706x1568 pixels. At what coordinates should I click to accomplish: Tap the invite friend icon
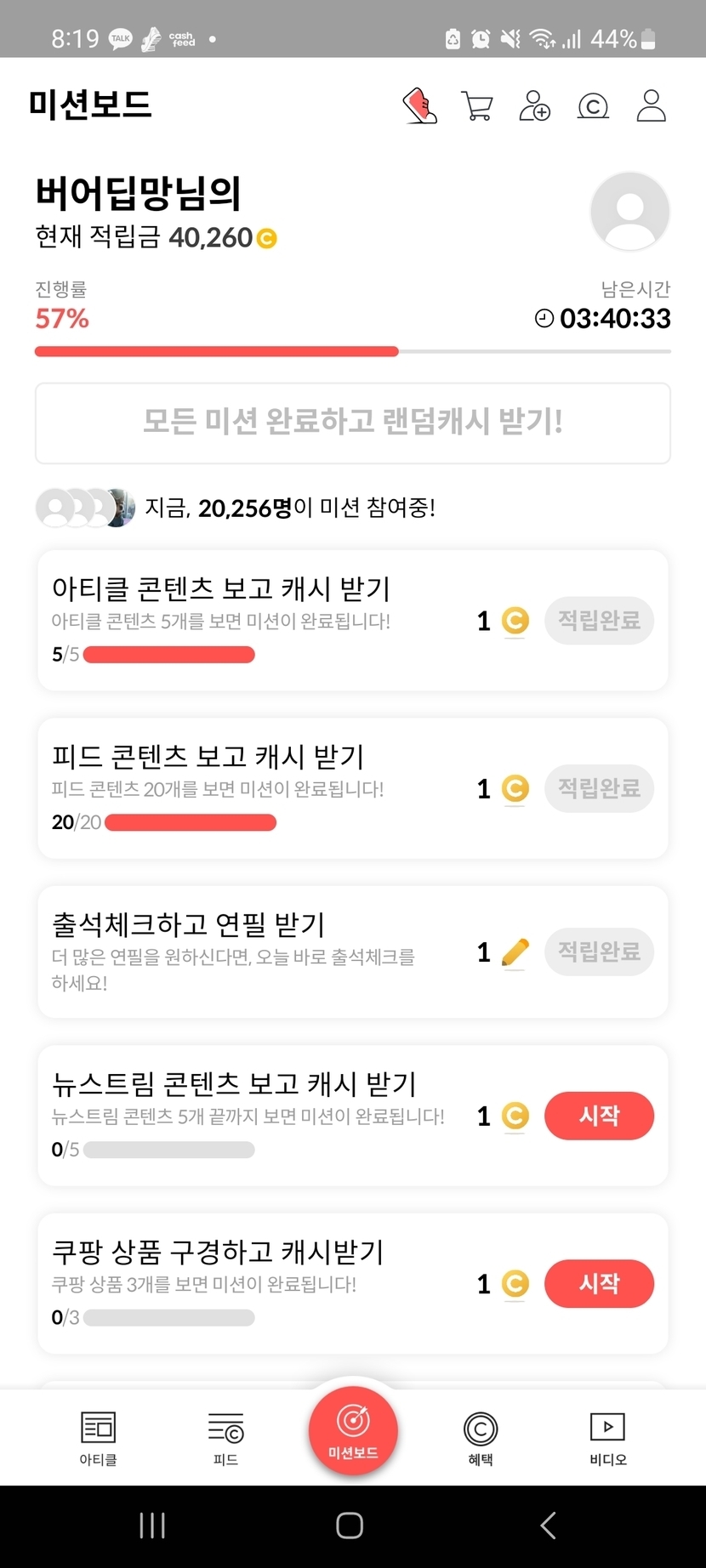534,106
